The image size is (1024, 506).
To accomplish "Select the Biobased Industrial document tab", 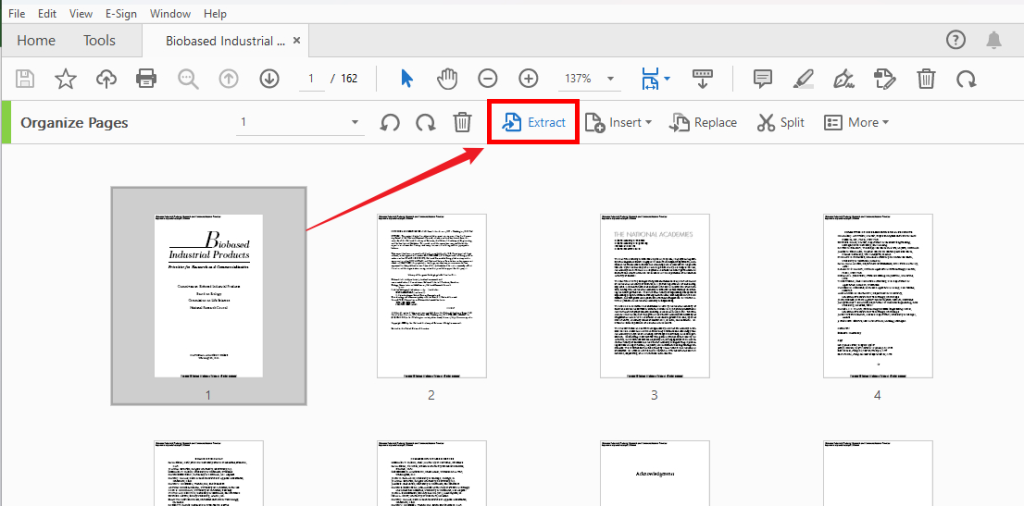I will [225, 41].
